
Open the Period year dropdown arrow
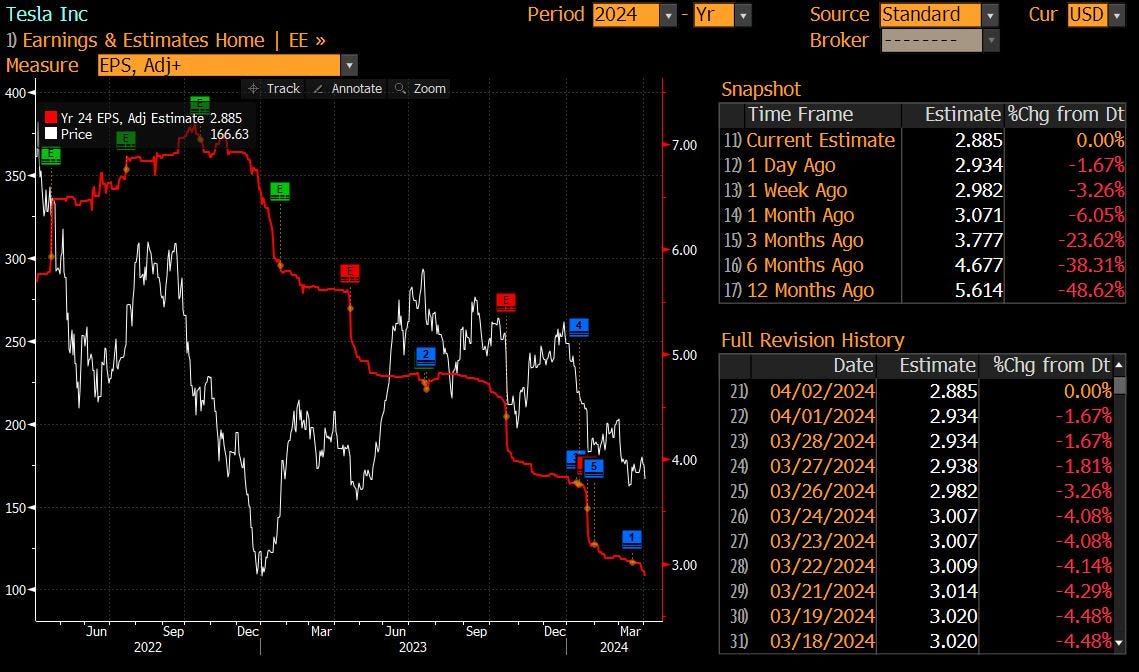pyautogui.click(x=668, y=15)
